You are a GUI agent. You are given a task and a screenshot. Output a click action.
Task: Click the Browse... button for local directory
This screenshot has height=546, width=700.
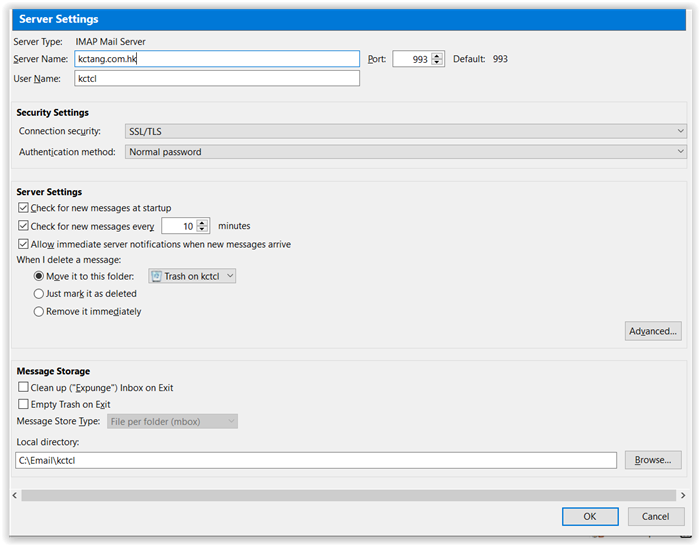[x=653, y=460]
